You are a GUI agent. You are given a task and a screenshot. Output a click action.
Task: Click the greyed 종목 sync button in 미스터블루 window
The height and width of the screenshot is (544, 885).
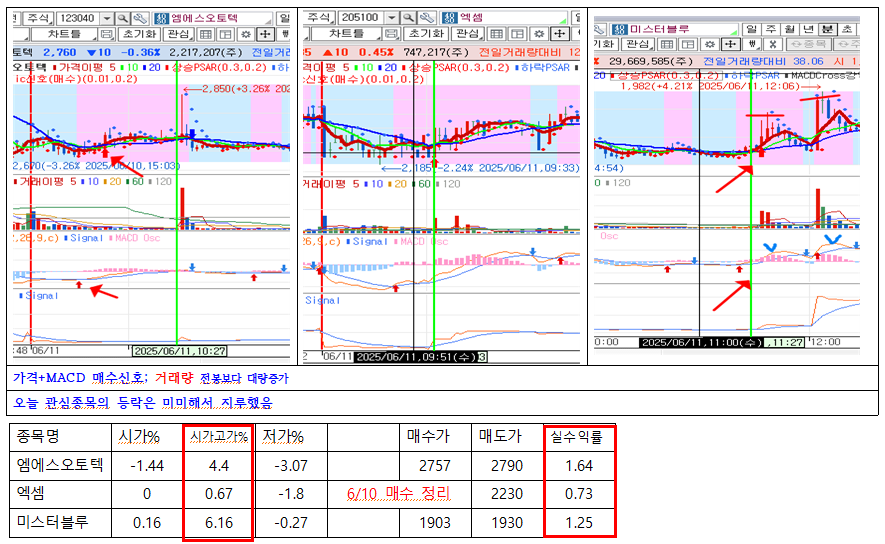pyautogui.click(x=807, y=44)
